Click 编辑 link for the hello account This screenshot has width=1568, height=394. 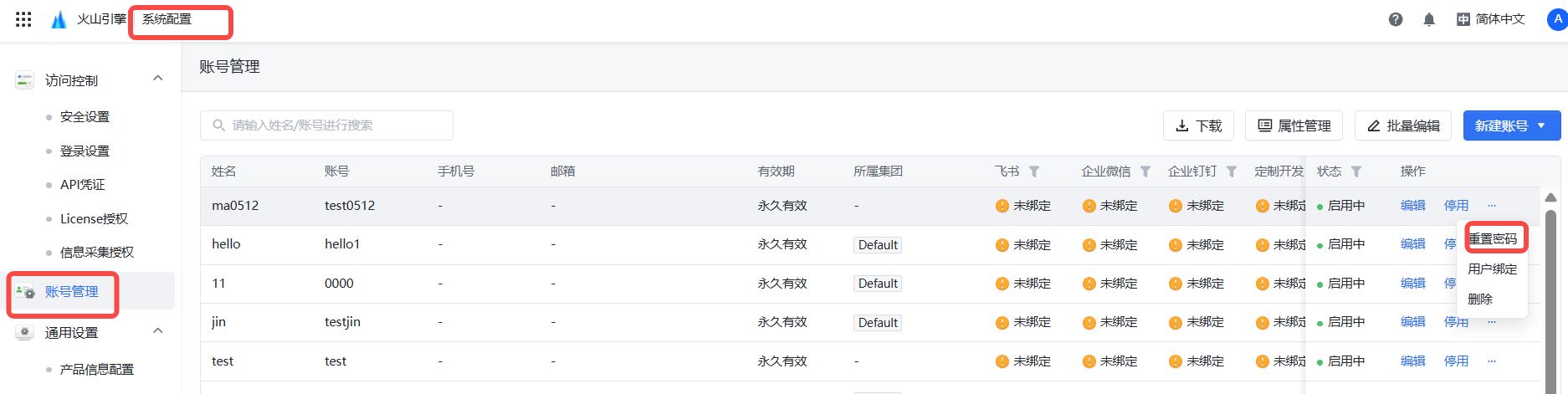click(1412, 244)
